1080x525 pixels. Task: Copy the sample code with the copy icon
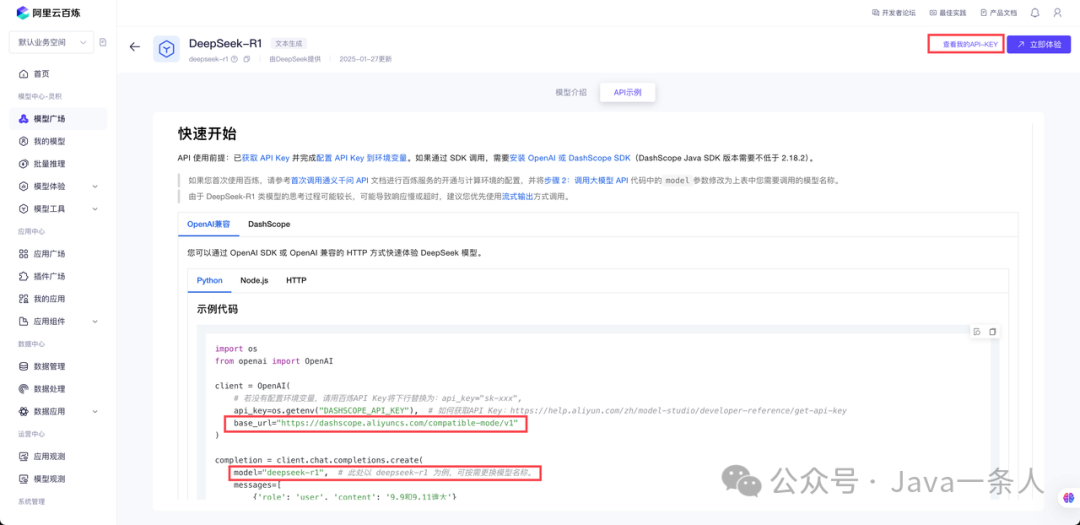coord(993,331)
